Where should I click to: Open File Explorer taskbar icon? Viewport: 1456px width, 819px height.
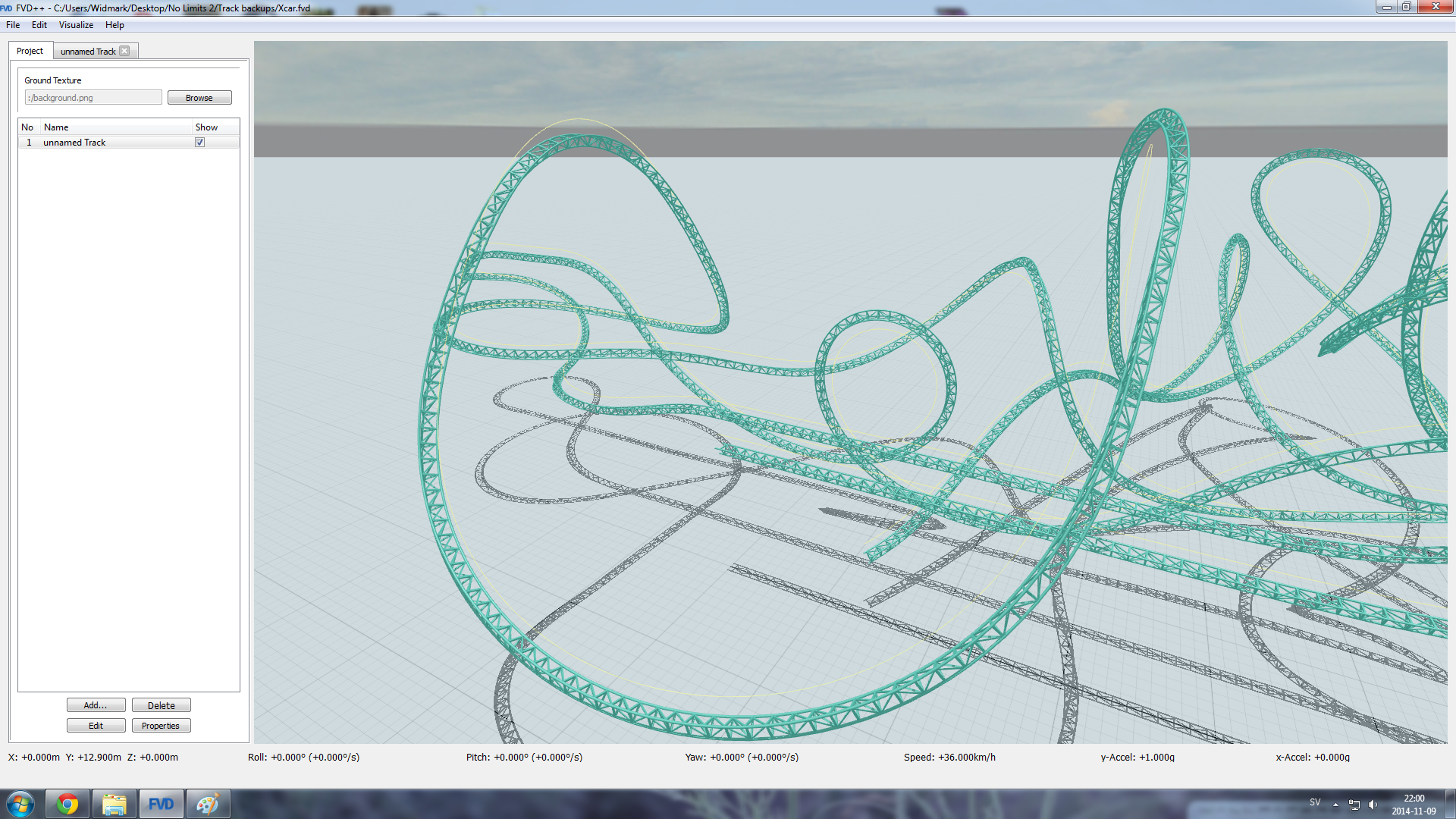(115, 804)
